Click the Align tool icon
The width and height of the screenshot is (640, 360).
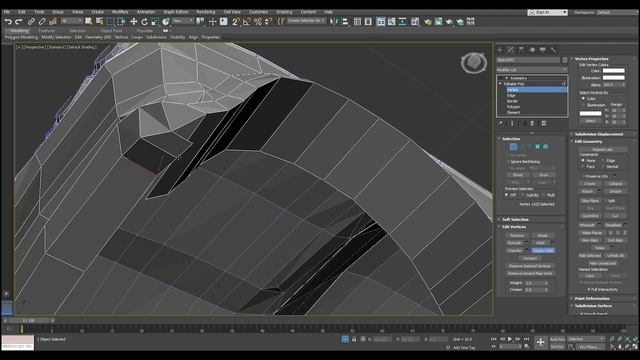(345, 22)
